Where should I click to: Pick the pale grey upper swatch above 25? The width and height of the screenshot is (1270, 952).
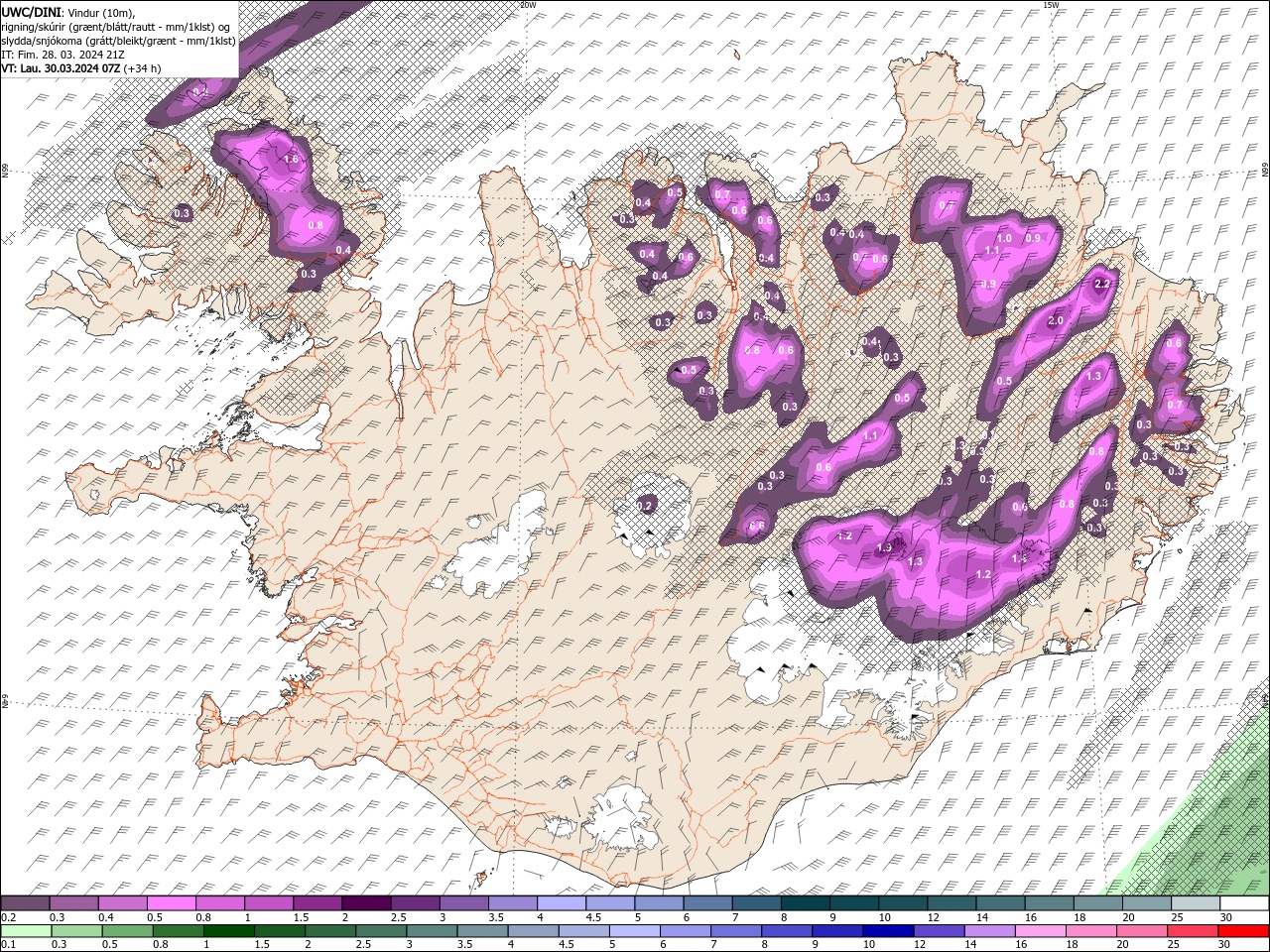tap(1195, 903)
